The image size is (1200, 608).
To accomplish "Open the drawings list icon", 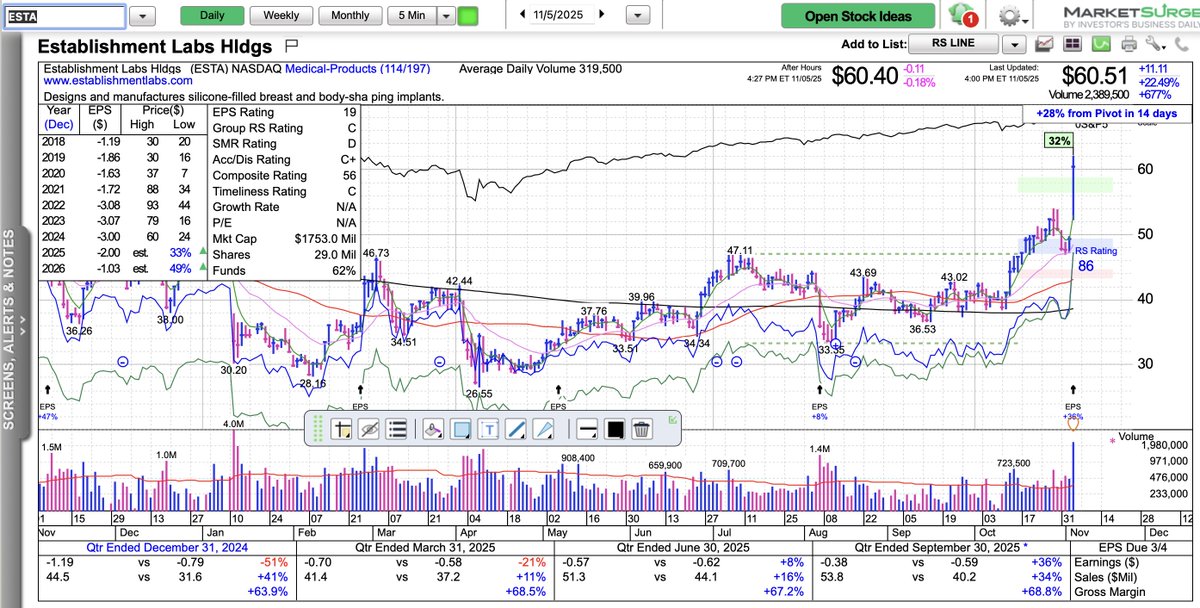I will click(396, 430).
